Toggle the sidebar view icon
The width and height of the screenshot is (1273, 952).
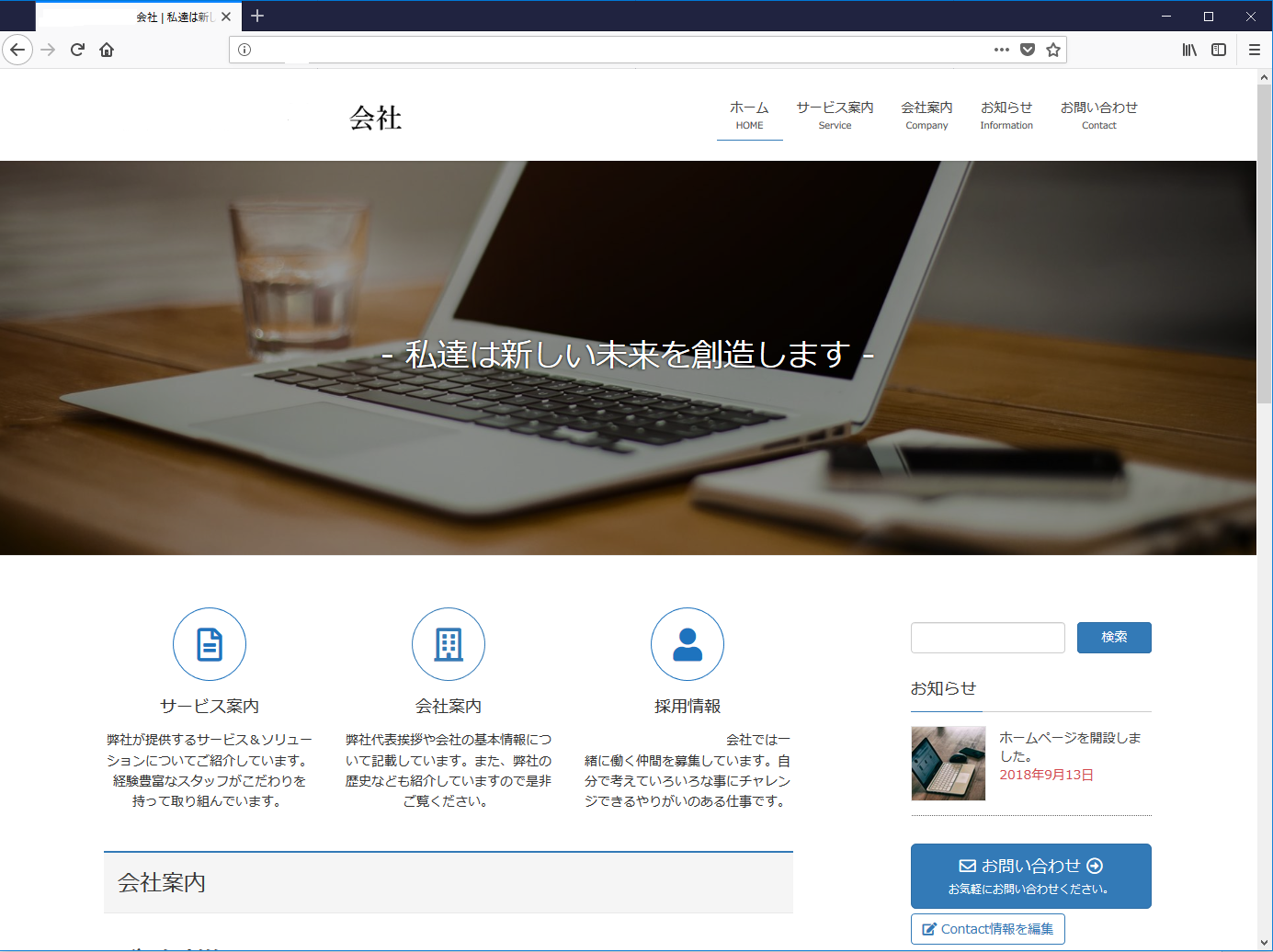click(x=1219, y=50)
